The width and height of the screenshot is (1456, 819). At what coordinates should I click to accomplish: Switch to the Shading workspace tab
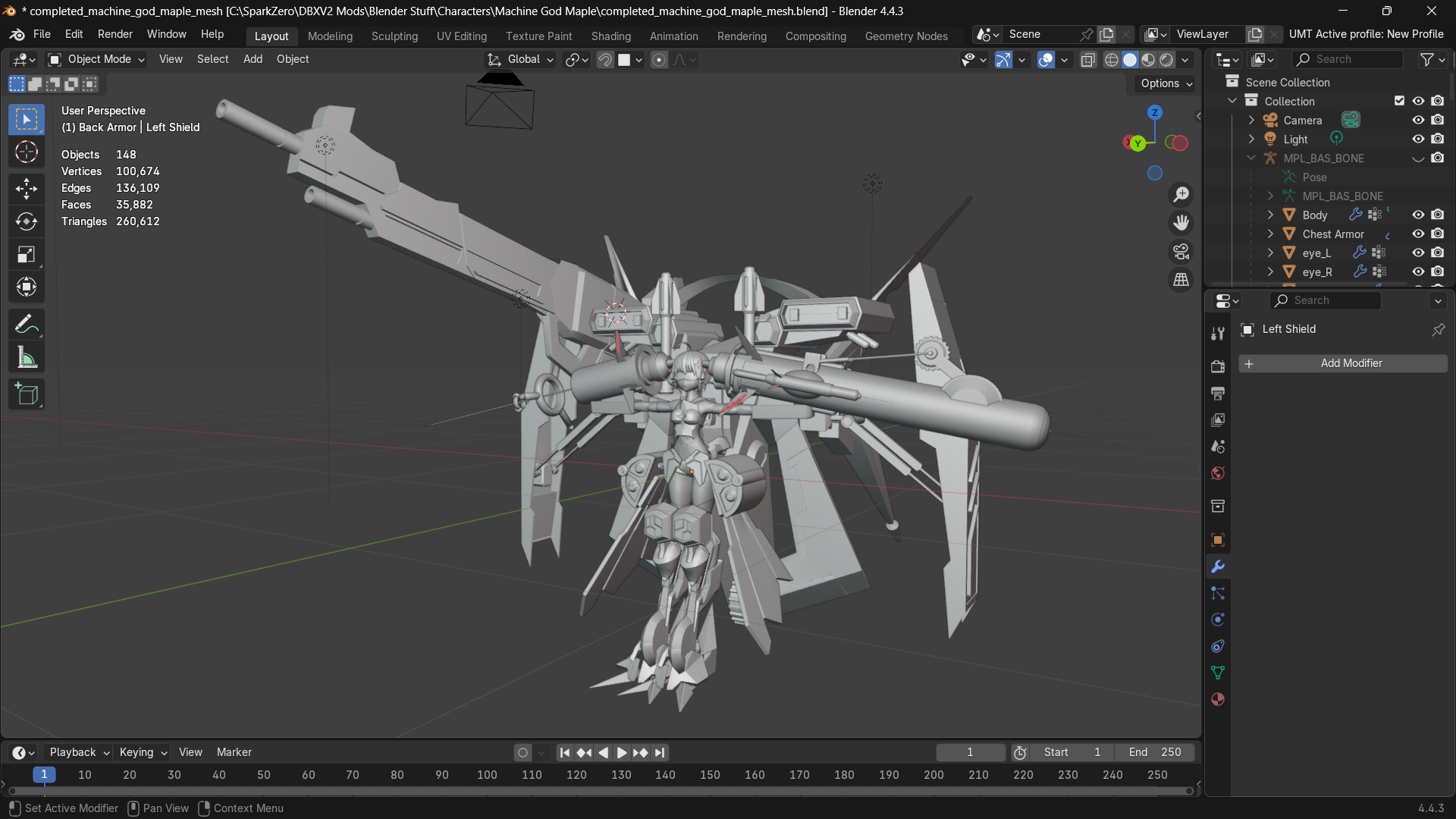(x=611, y=36)
